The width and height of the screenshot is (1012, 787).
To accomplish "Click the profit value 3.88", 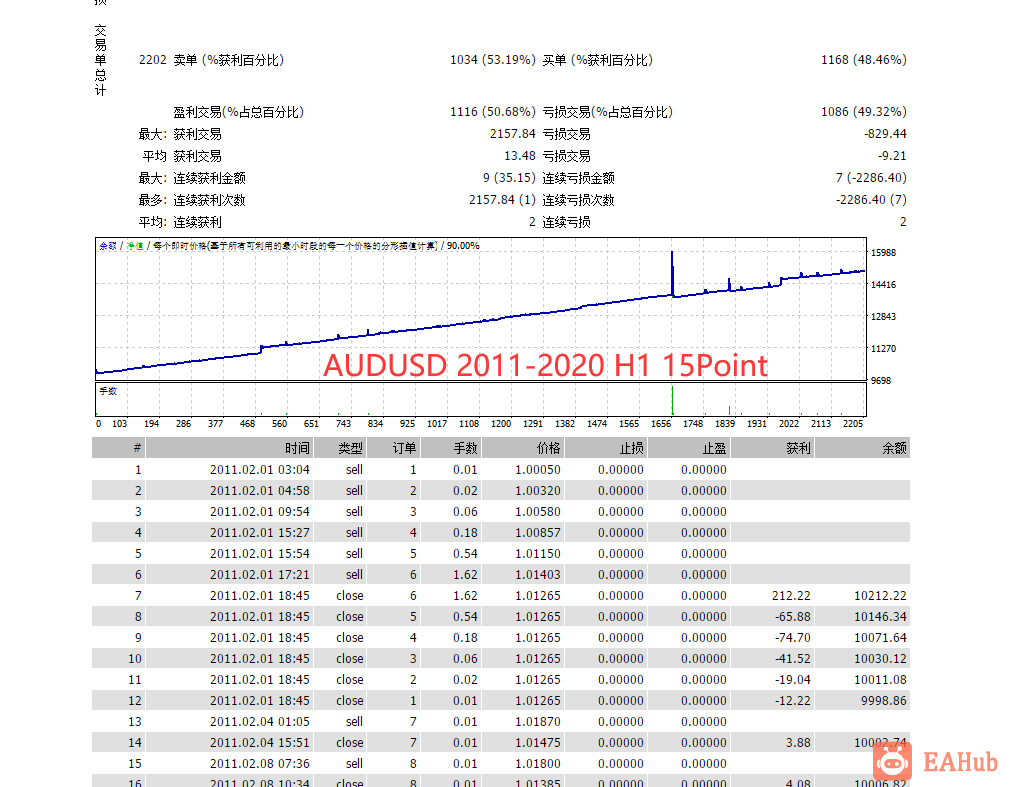I will 798,742.
